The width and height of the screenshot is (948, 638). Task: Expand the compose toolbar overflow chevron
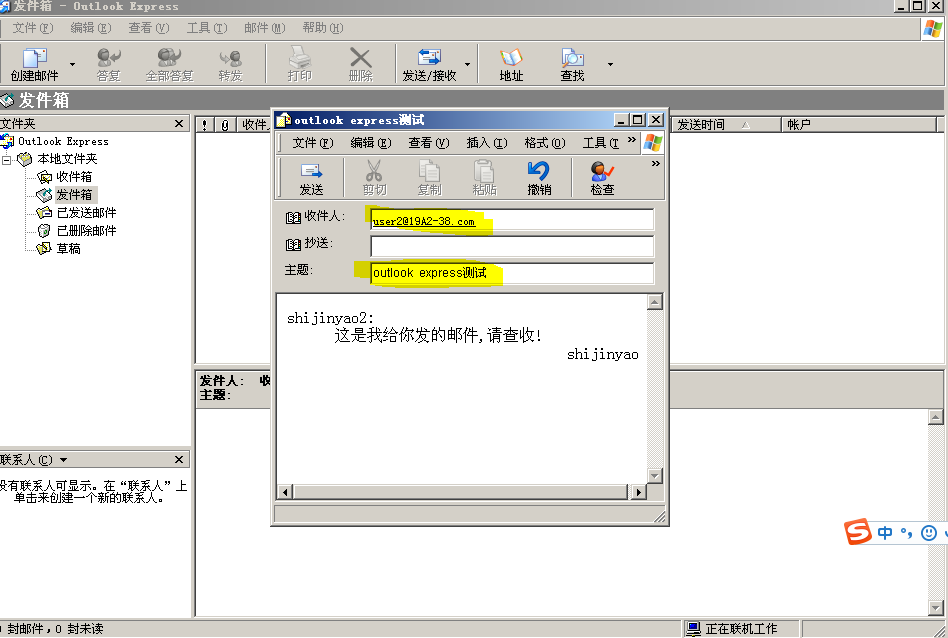[655, 164]
